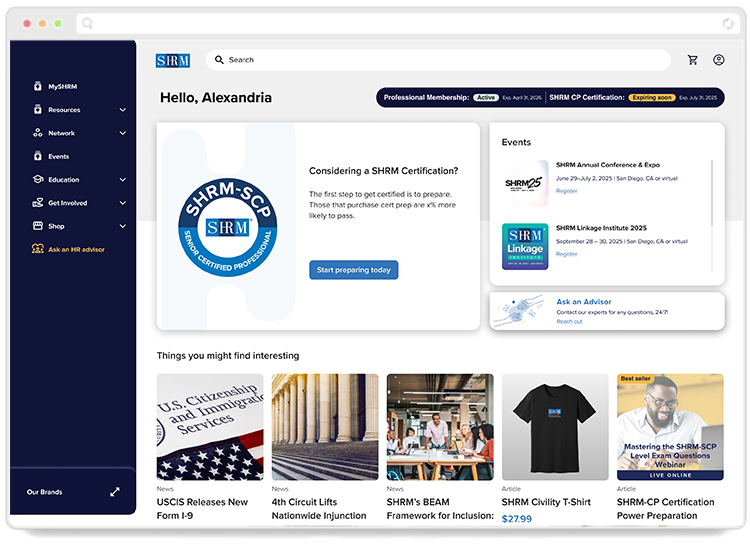
Task: Click the $27.99 price
Action: coord(517,518)
